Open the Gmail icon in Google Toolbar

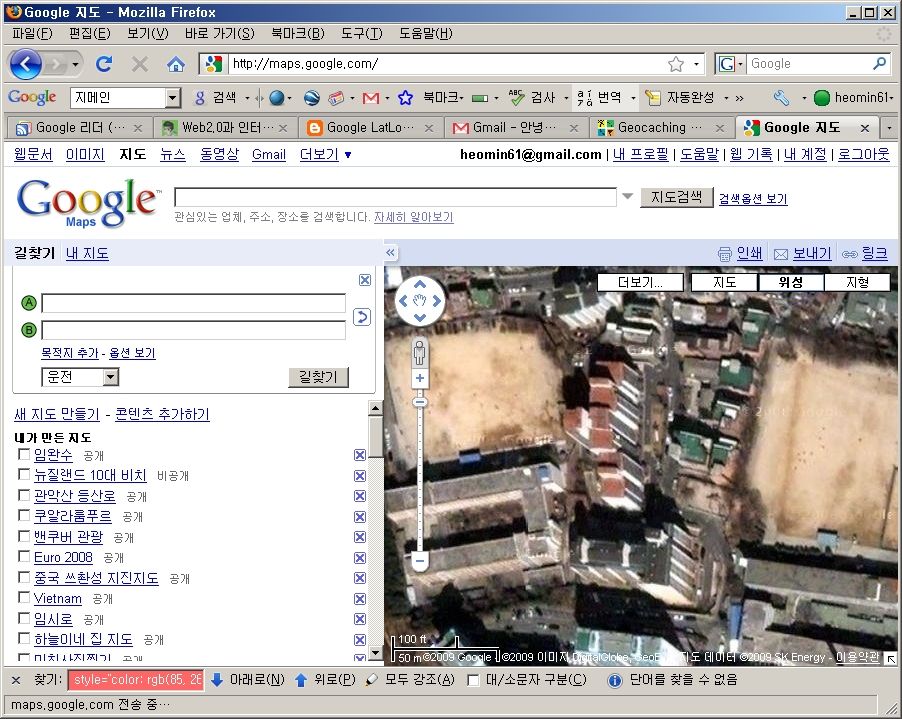[370, 98]
